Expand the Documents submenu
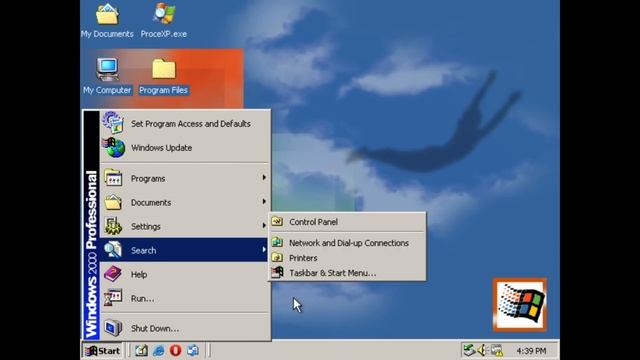640x360 pixels. click(x=185, y=202)
